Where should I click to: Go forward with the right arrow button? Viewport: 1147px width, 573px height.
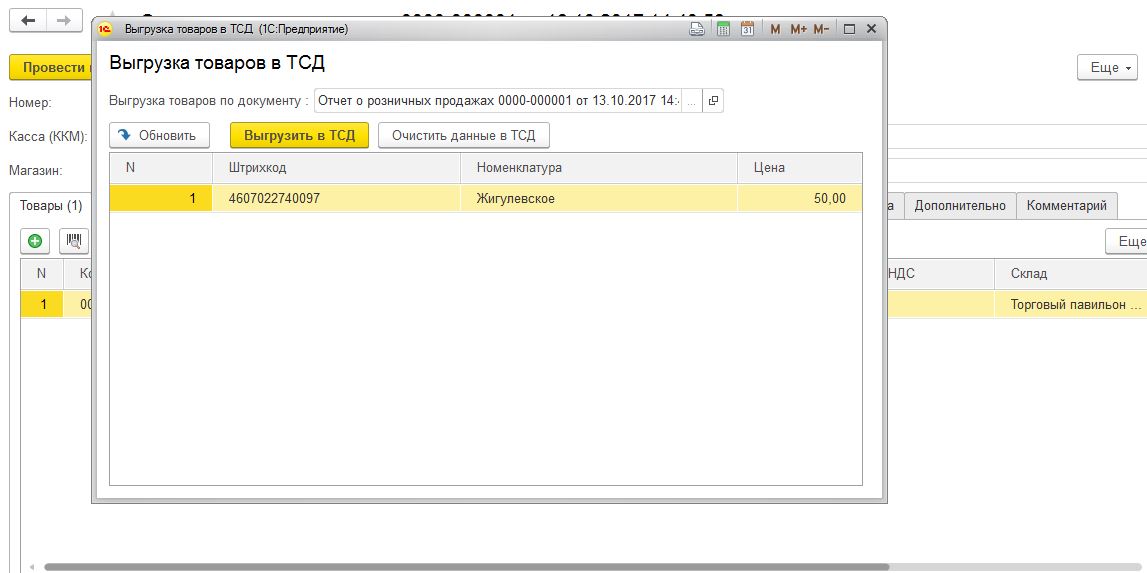coord(63,21)
